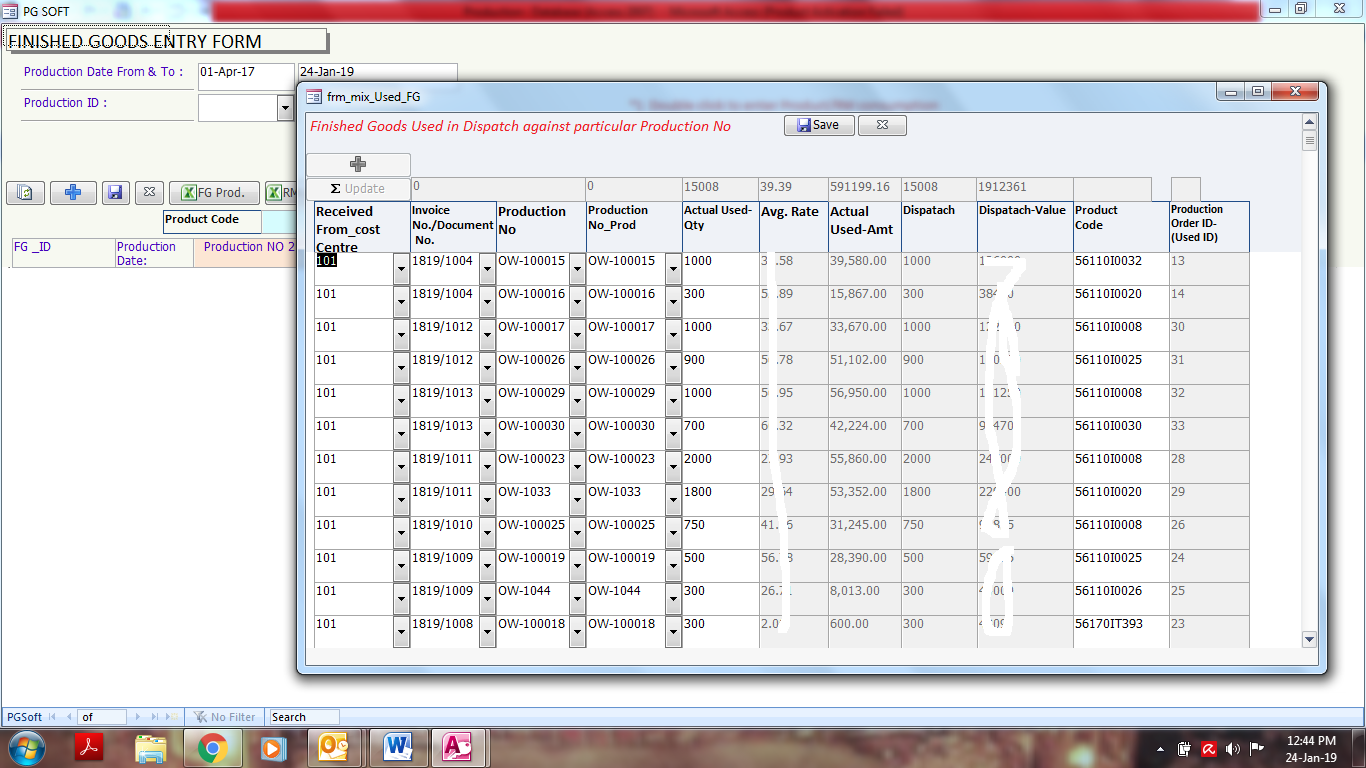Click Actual Used-Qty cell 750
The image size is (1366, 768).
[720, 532]
